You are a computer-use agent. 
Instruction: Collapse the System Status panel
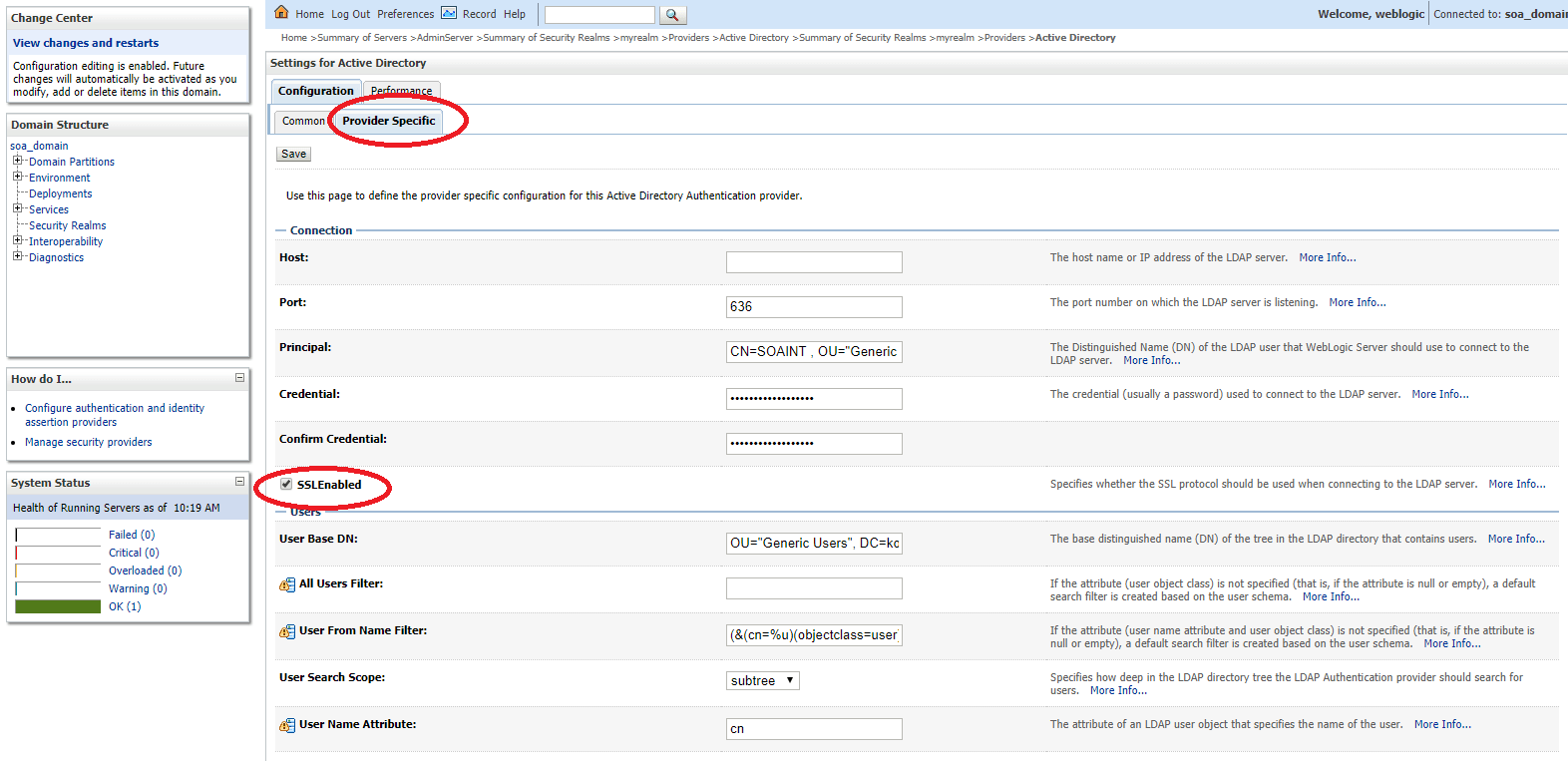tap(239, 482)
